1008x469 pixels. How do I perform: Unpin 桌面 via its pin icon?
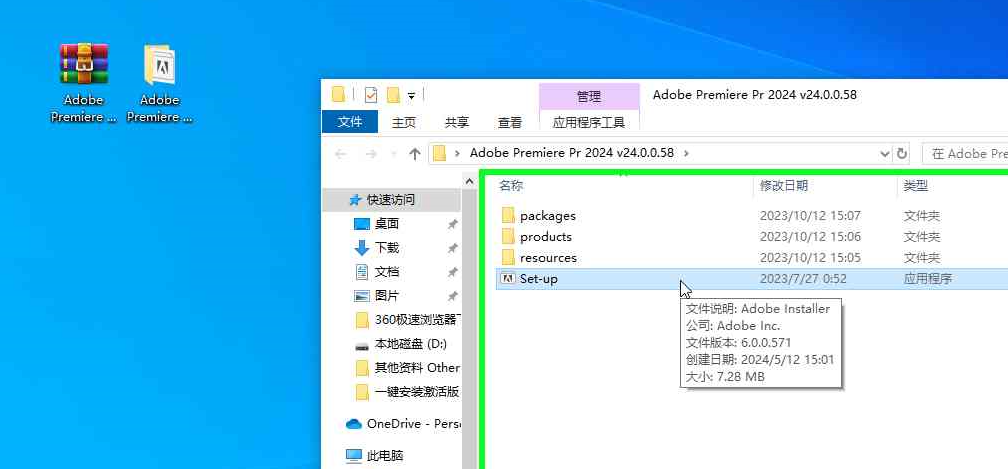(453, 224)
